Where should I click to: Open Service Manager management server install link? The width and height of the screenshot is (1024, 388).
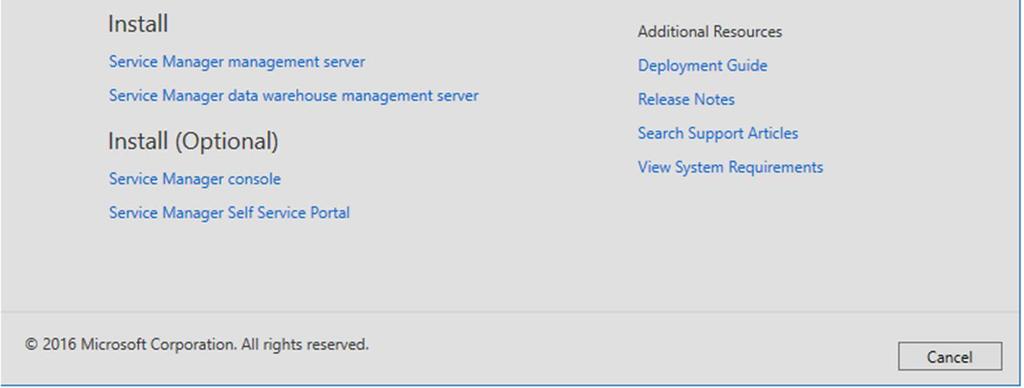point(236,62)
